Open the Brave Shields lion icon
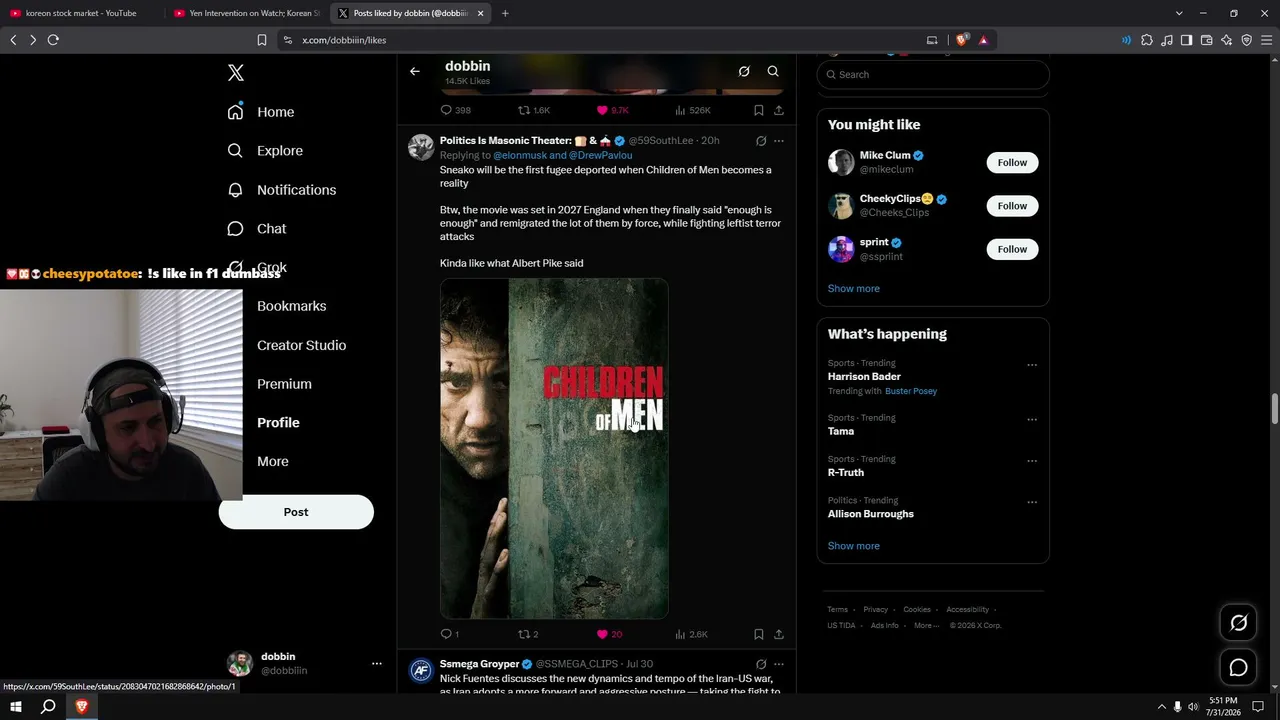Viewport: 1280px width, 720px height. 962,40
